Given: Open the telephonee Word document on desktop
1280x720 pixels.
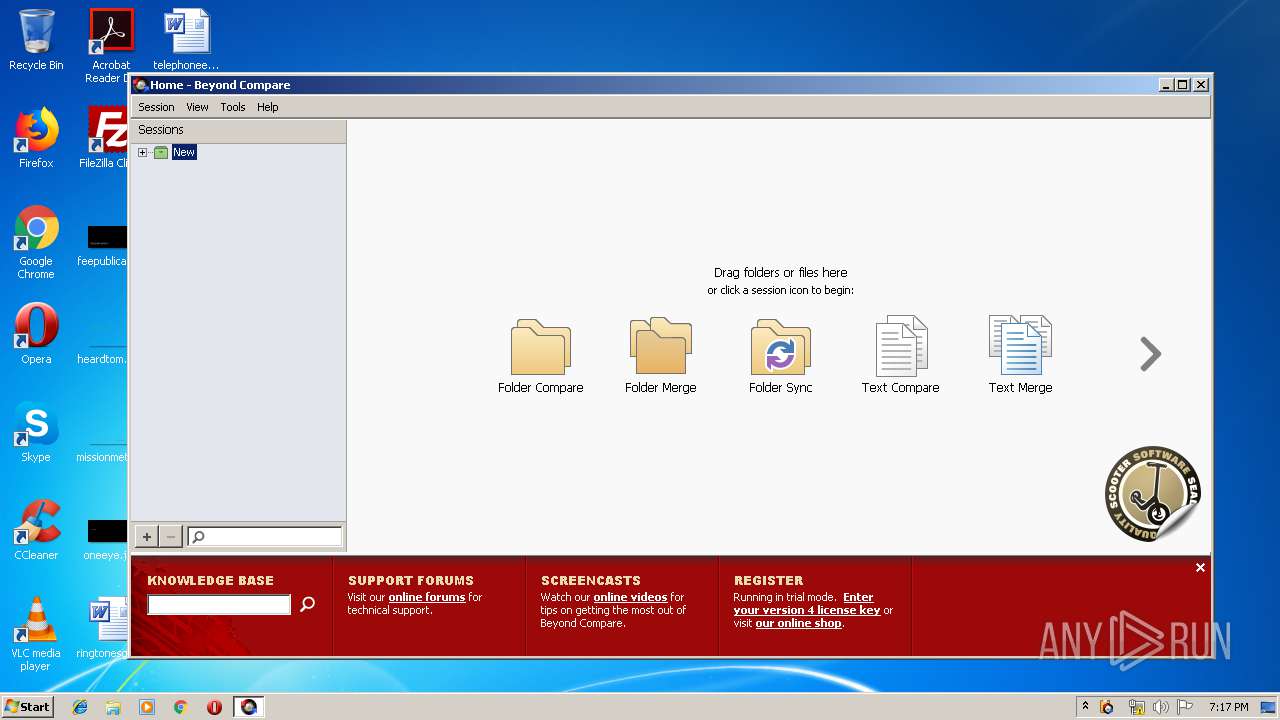Looking at the screenshot, I should (186, 40).
